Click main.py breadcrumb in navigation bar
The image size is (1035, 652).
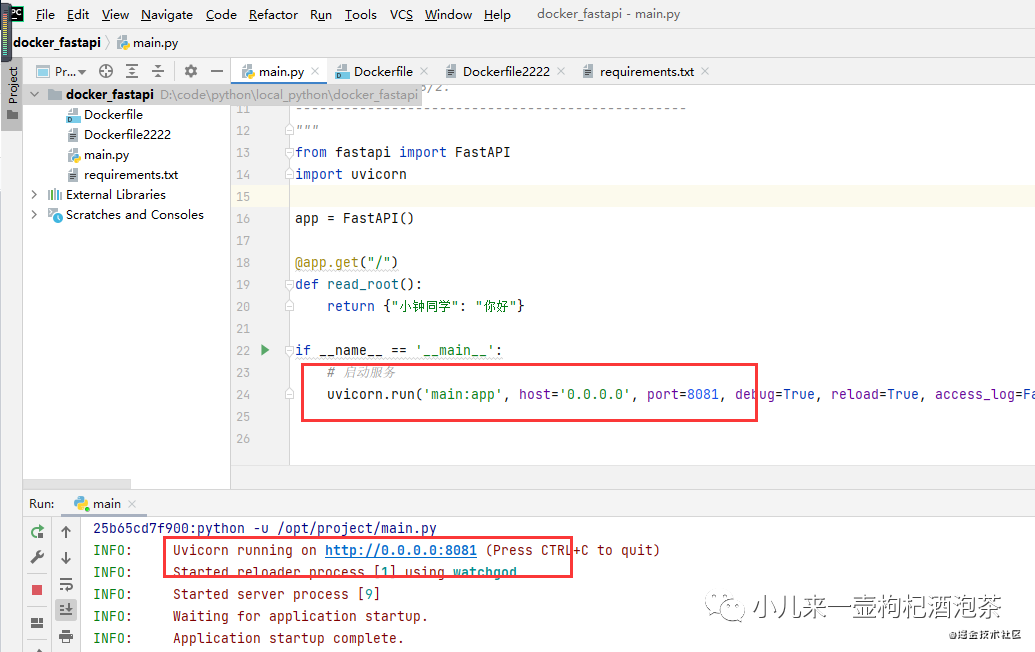[148, 43]
